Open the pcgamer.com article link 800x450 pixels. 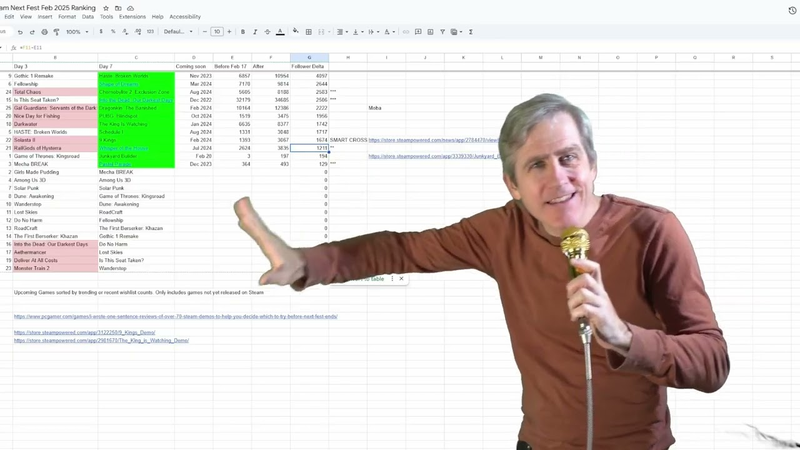pos(176,316)
